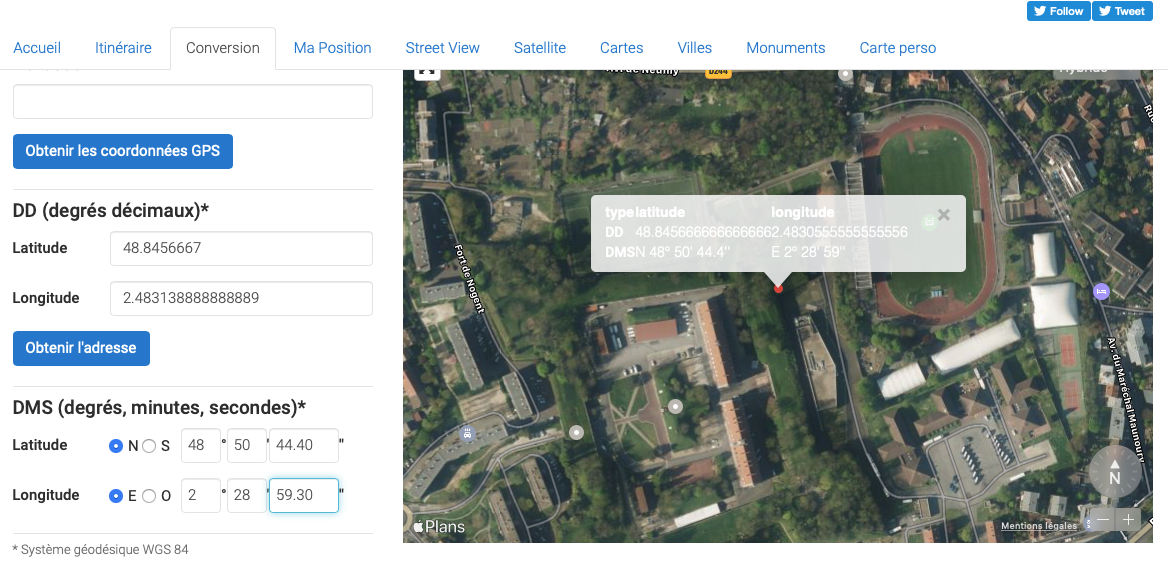Click heading DMS (degrés, minutes, secondes)*
Image resolution: width=1168 pixels, height=566 pixels.
pos(159,408)
